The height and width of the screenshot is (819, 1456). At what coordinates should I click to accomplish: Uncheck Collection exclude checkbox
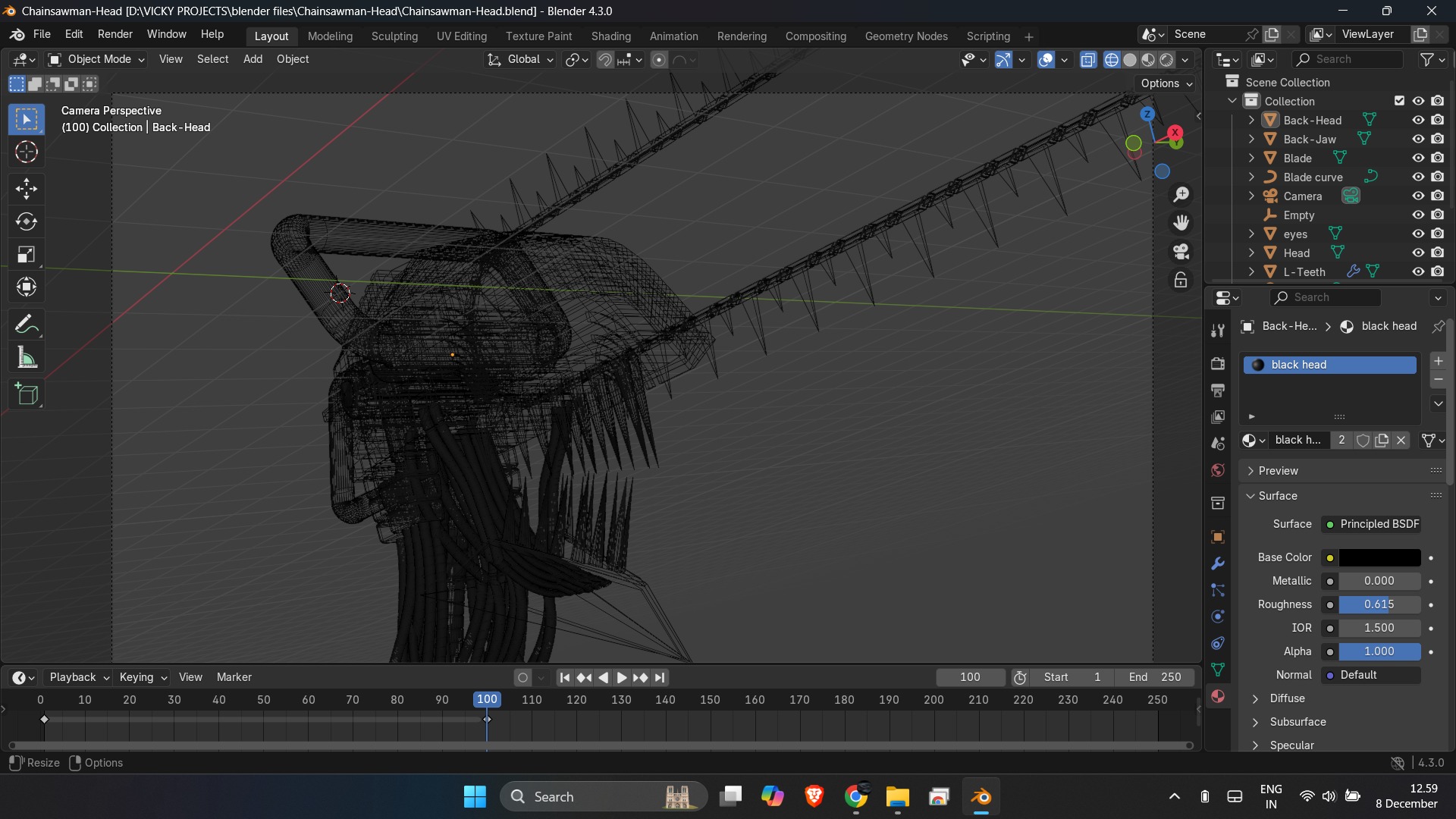pyautogui.click(x=1399, y=101)
